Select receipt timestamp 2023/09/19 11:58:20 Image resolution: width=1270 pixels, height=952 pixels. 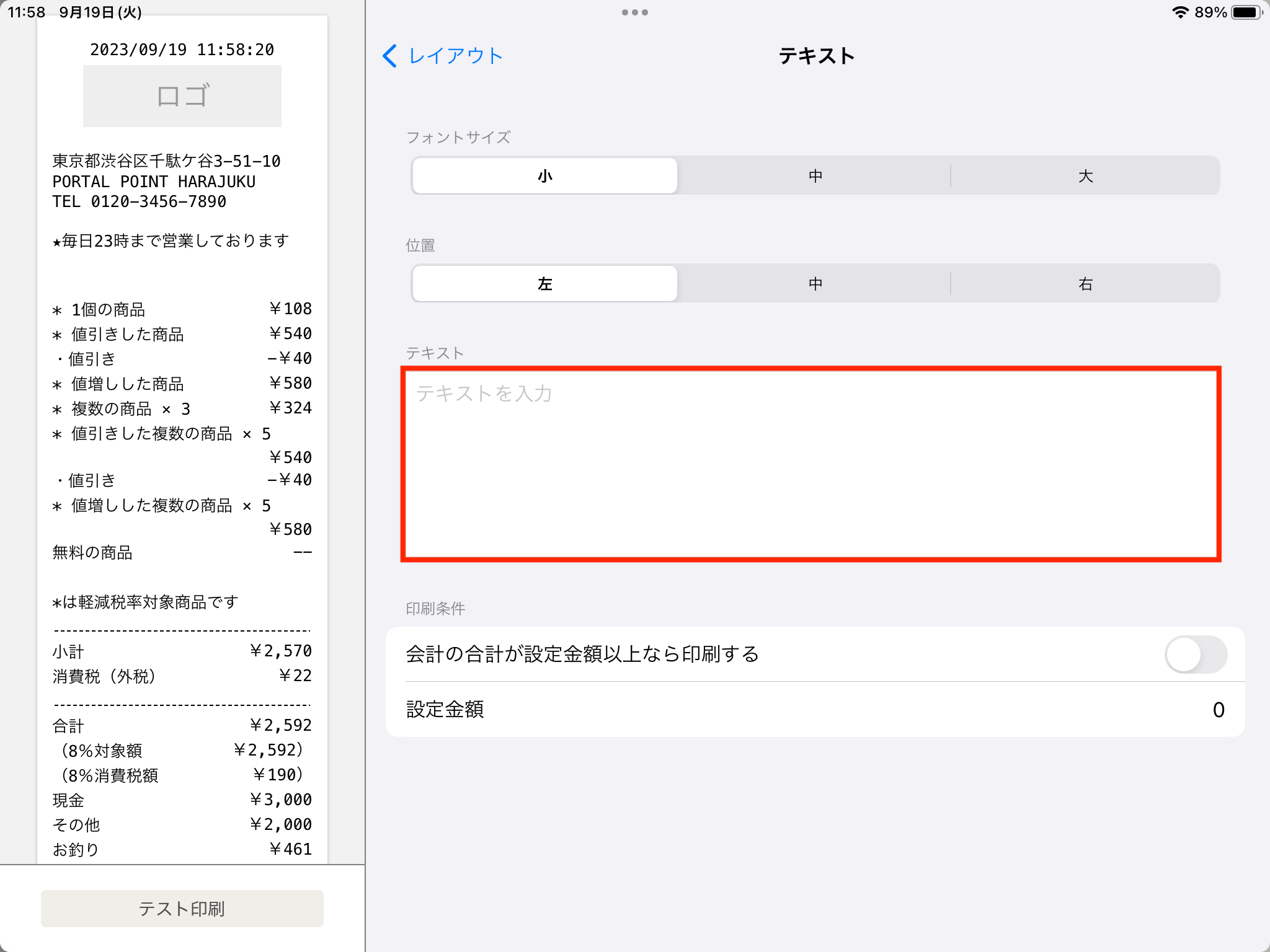pyautogui.click(x=182, y=50)
